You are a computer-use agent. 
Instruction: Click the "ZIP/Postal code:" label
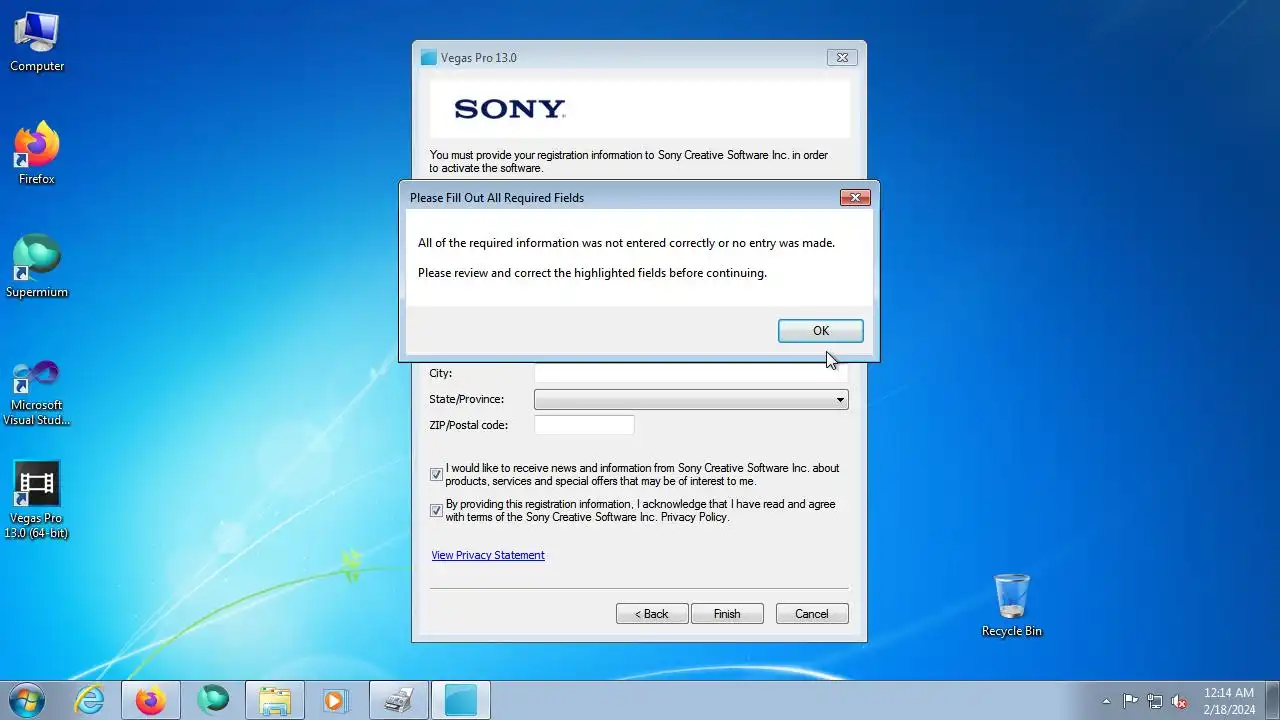tap(469, 425)
